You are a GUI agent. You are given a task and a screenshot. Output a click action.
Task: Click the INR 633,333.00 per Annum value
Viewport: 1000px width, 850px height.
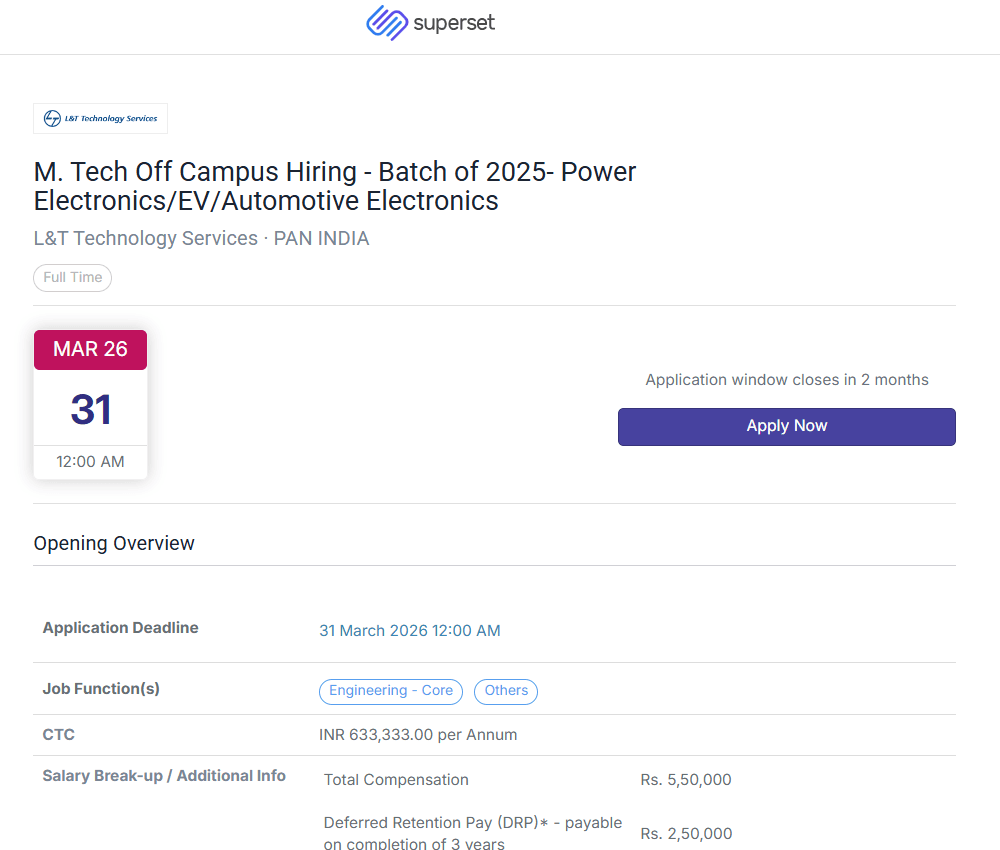[x=417, y=735]
